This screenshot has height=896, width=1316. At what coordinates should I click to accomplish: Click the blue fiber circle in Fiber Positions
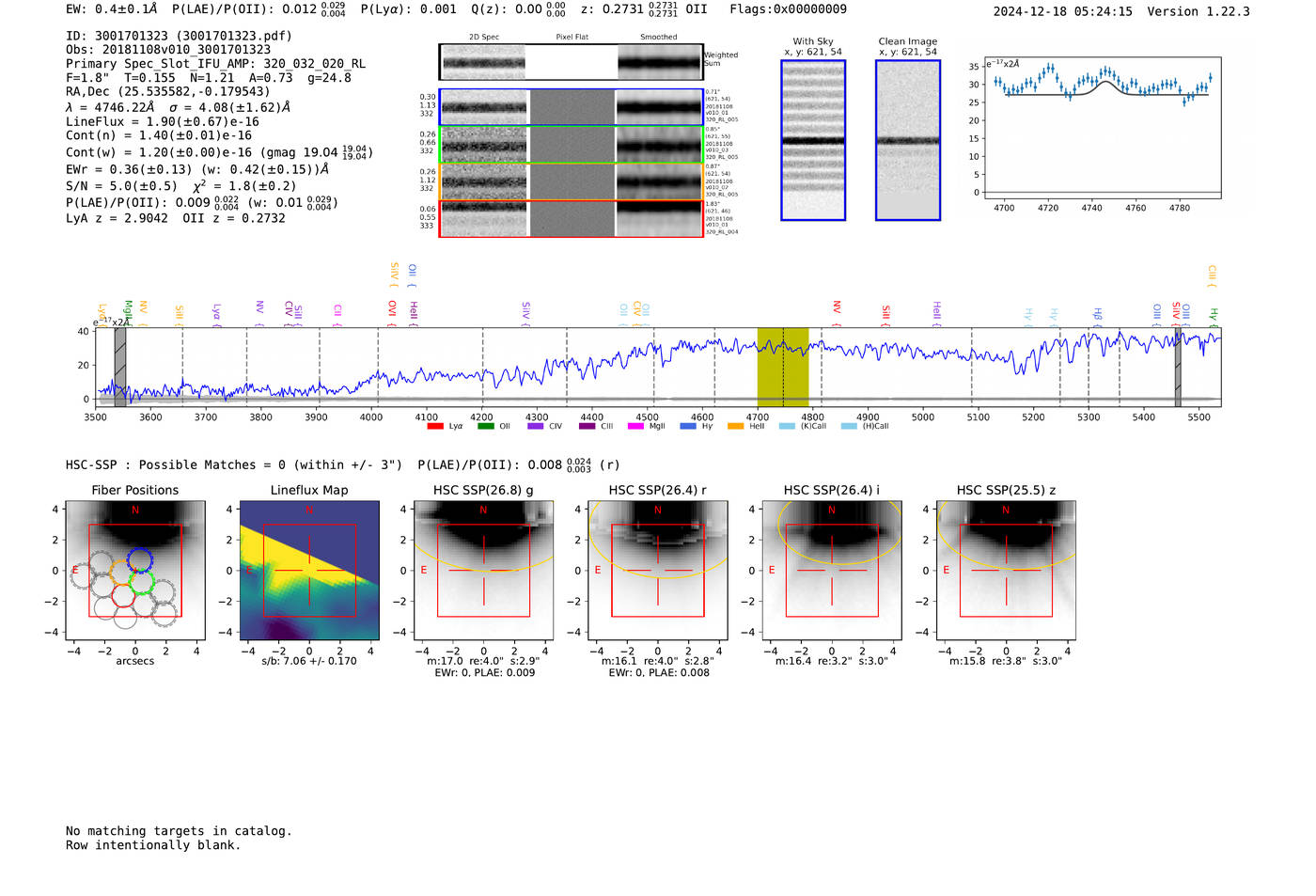click(x=140, y=559)
